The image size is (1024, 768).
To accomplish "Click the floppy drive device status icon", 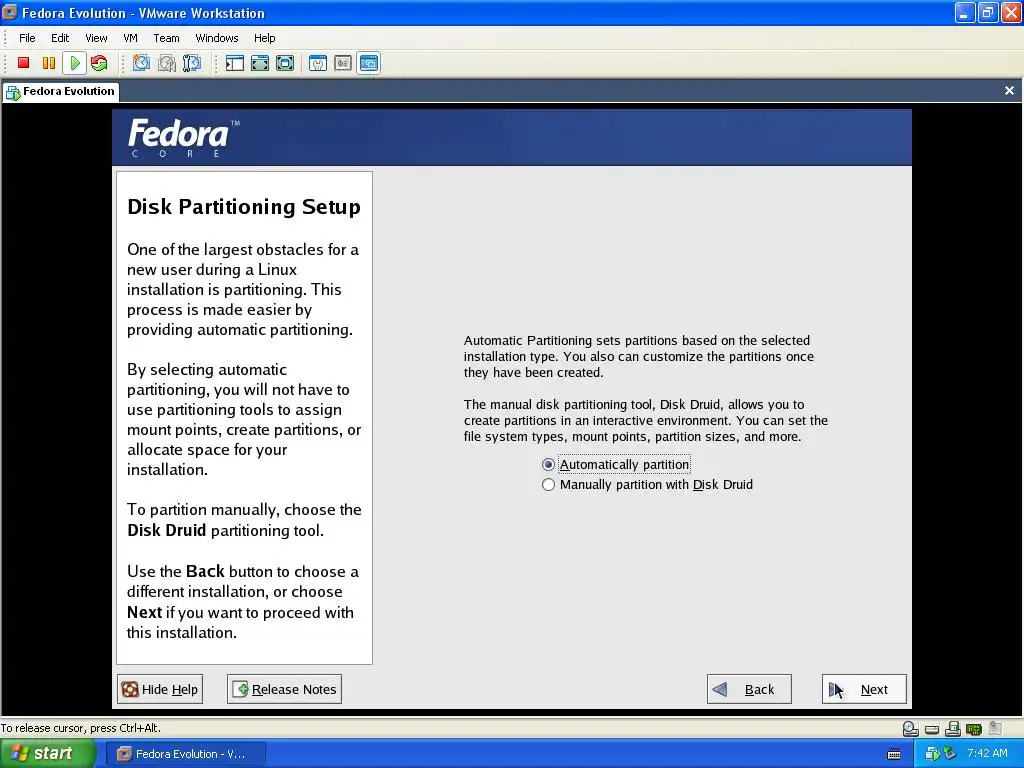I will 953,729.
